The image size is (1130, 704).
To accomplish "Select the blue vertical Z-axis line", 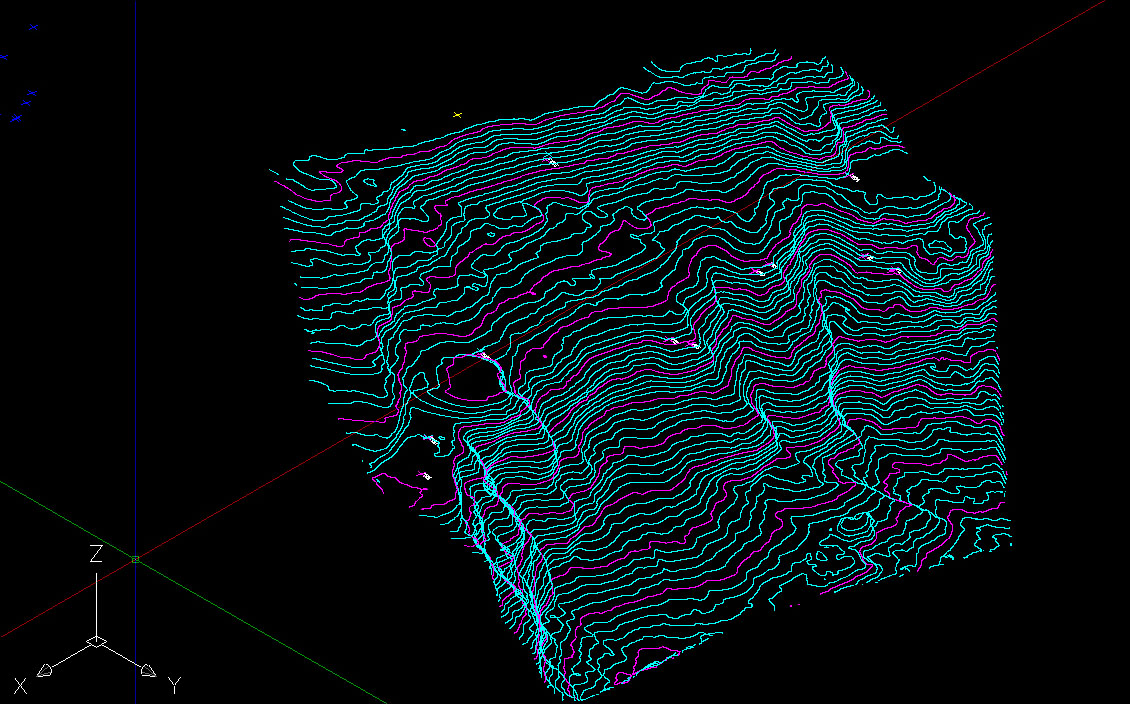I will (135, 300).
